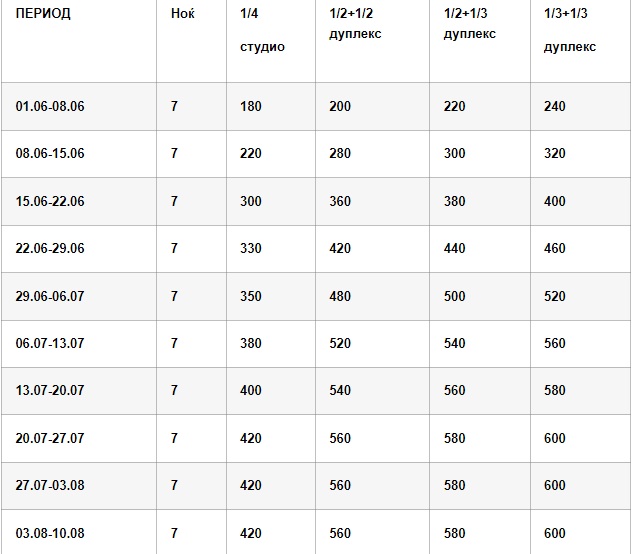Click the 1/4 студио column header
Image resolution: width=632 pixels, height=554 pixels.
pos(262,31)
